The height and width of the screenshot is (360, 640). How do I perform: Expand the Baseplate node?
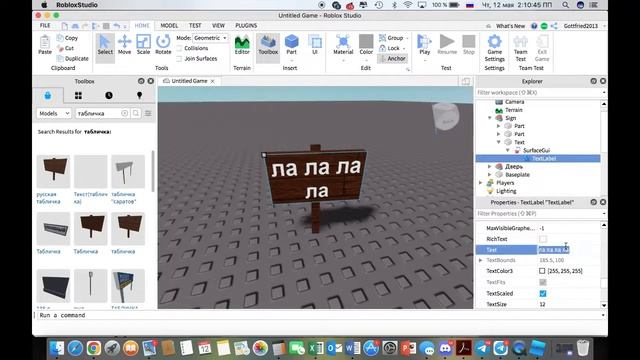(490, 175)
